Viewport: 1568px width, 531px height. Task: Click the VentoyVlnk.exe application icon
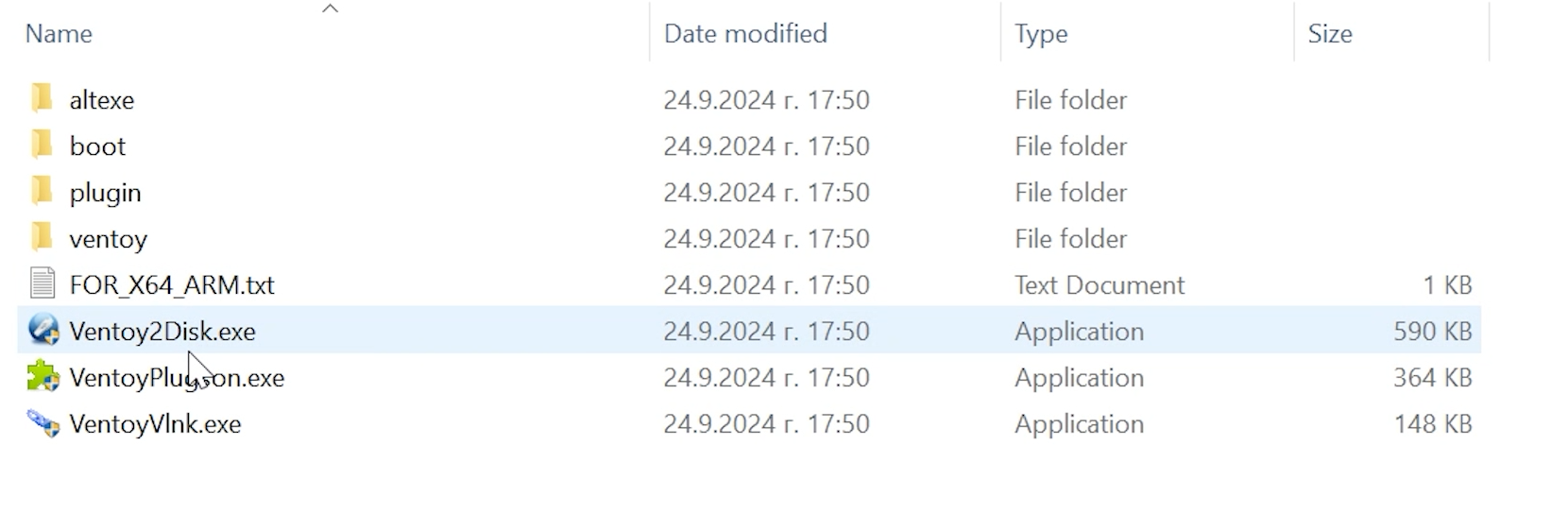[43, 422]
